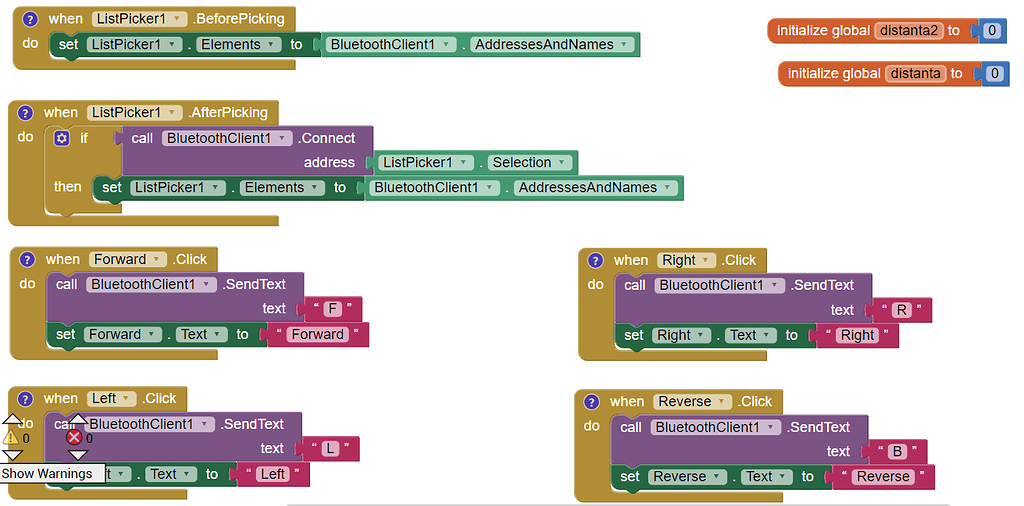1024x506 pixels.
Task: Click the help icon on Right.Click event block
Action: [x=596, y=260]
